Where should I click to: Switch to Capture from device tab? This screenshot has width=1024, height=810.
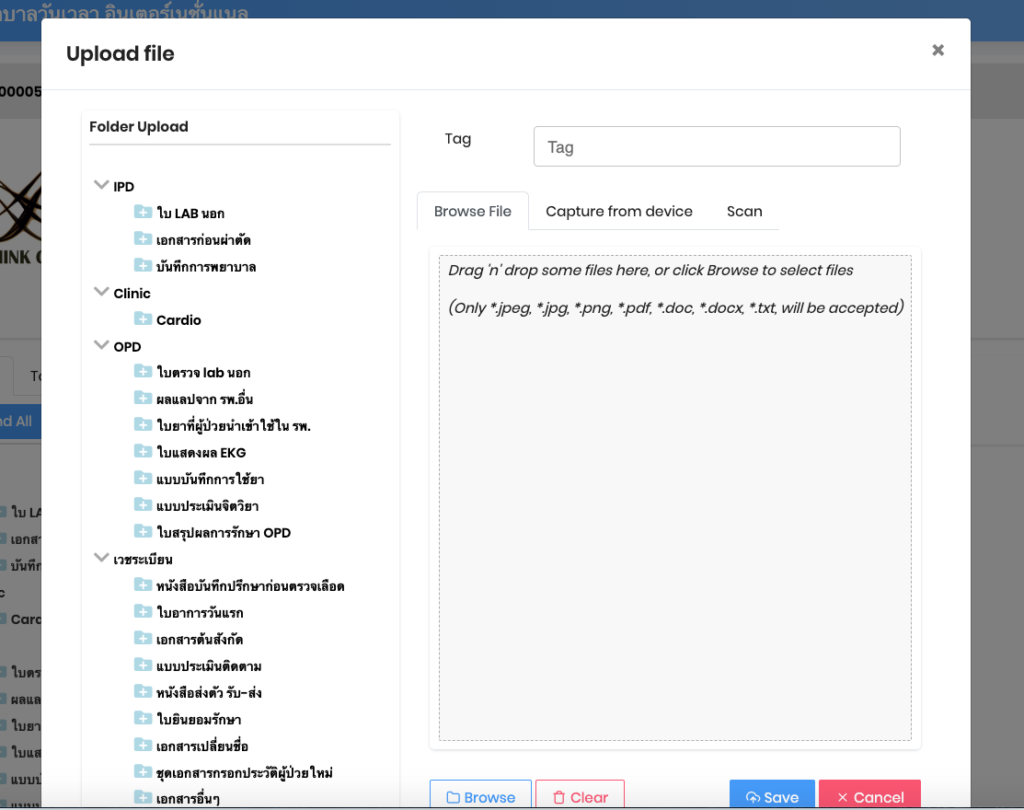pyautogui.click(x=619, y=211)
